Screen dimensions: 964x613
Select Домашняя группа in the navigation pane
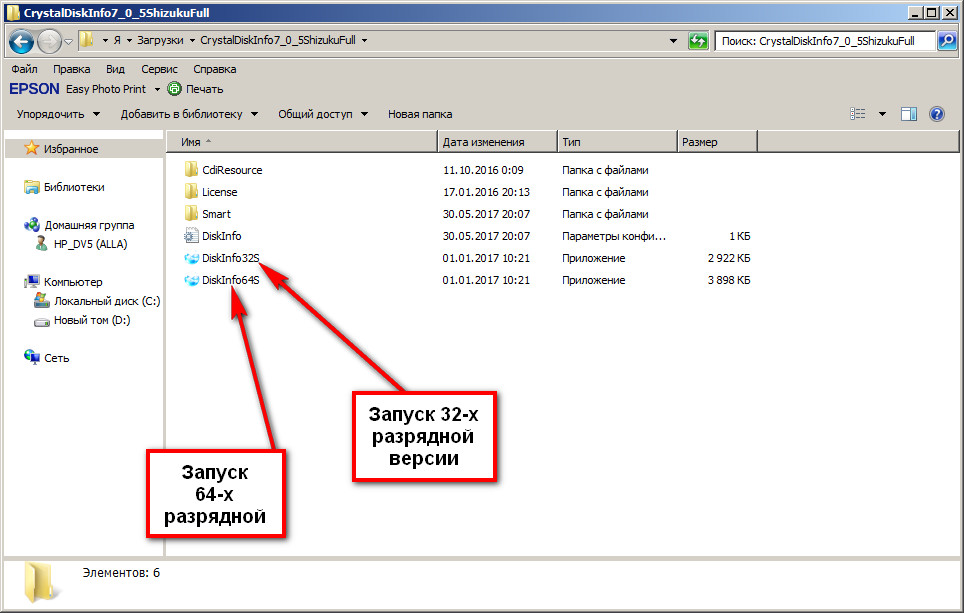[x=89, y=225]
